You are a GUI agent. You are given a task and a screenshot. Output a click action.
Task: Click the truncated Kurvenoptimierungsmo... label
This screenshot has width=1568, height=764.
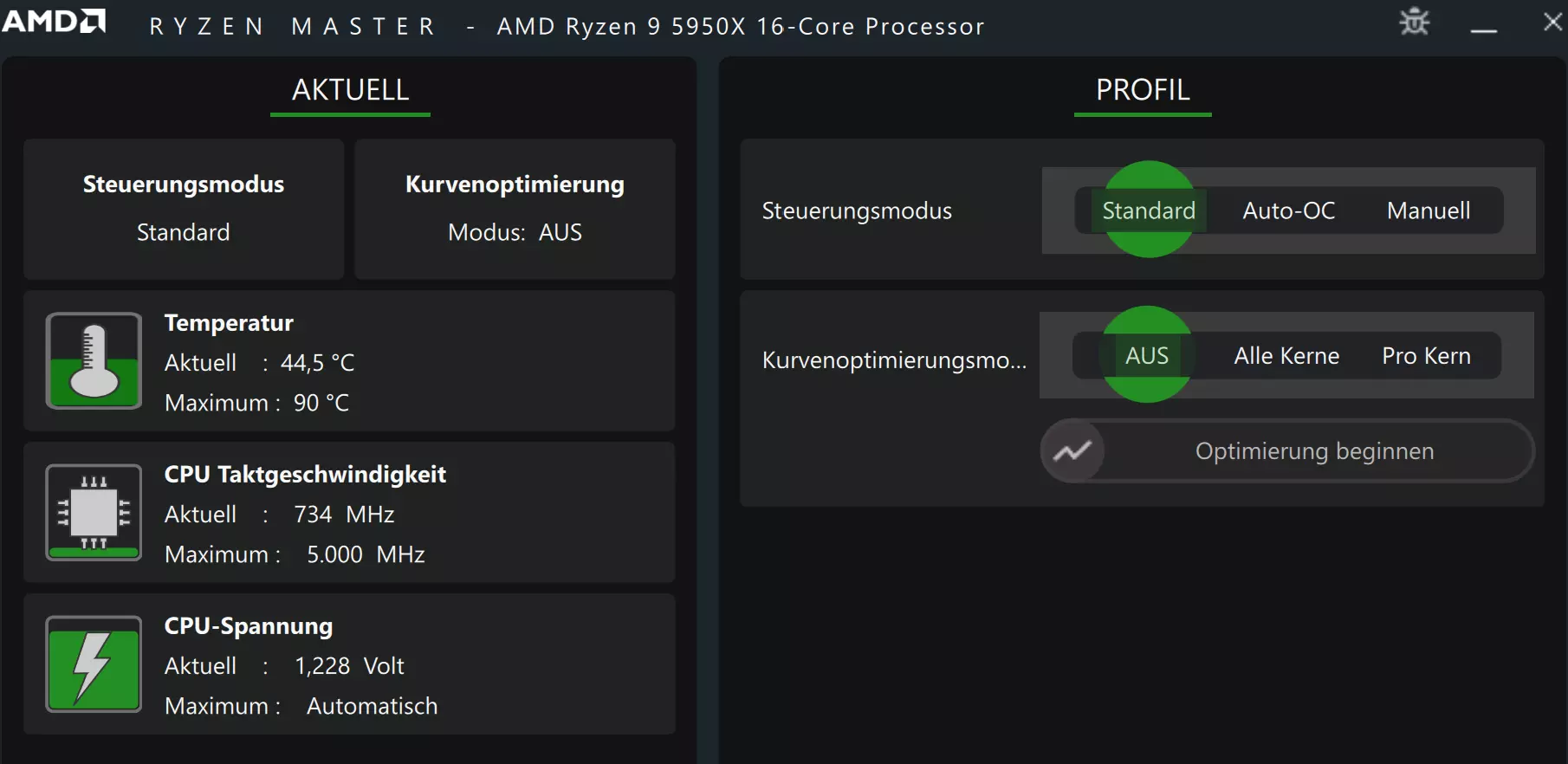pyautogui.click(x=894, y=360)
